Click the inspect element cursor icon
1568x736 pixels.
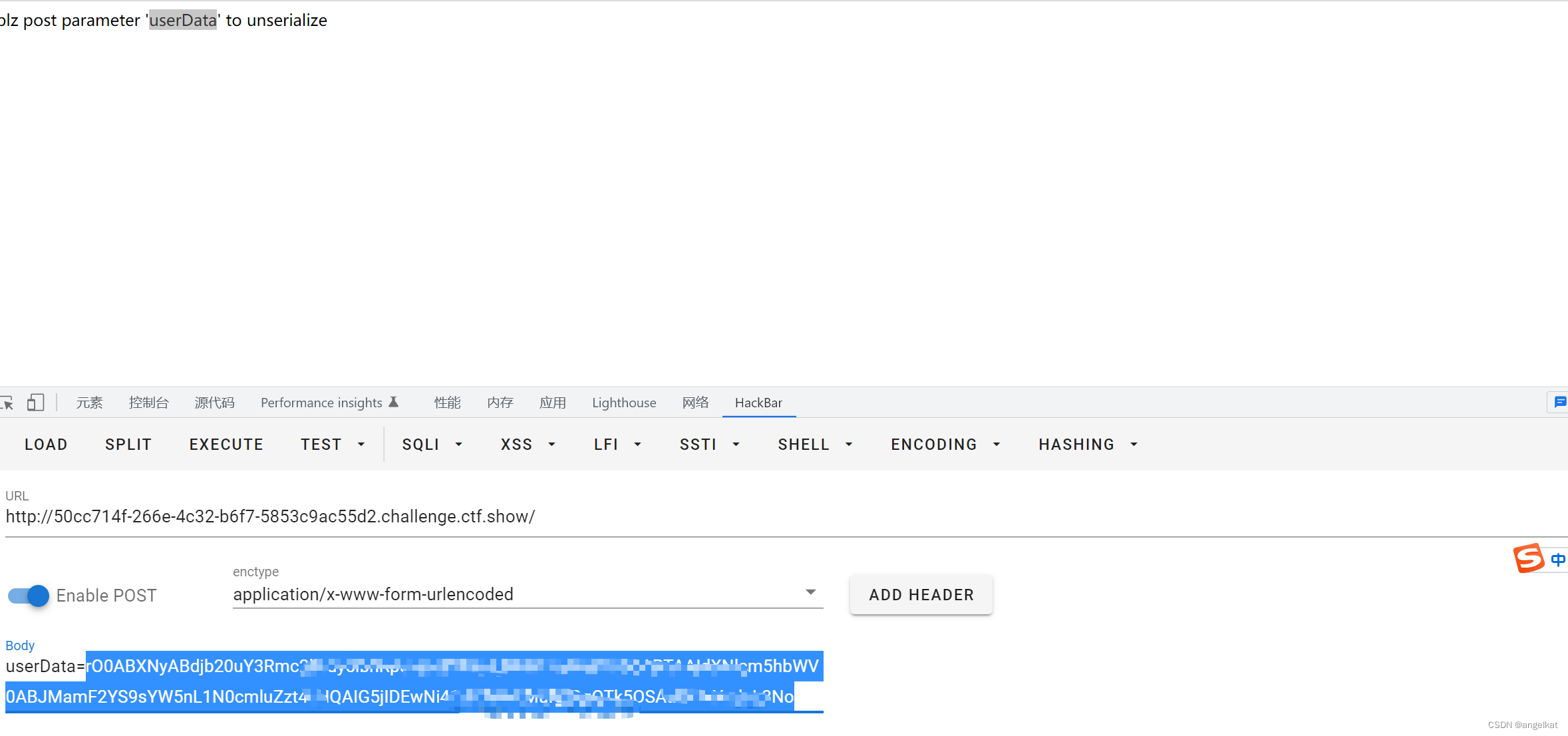tap(7, 403)
